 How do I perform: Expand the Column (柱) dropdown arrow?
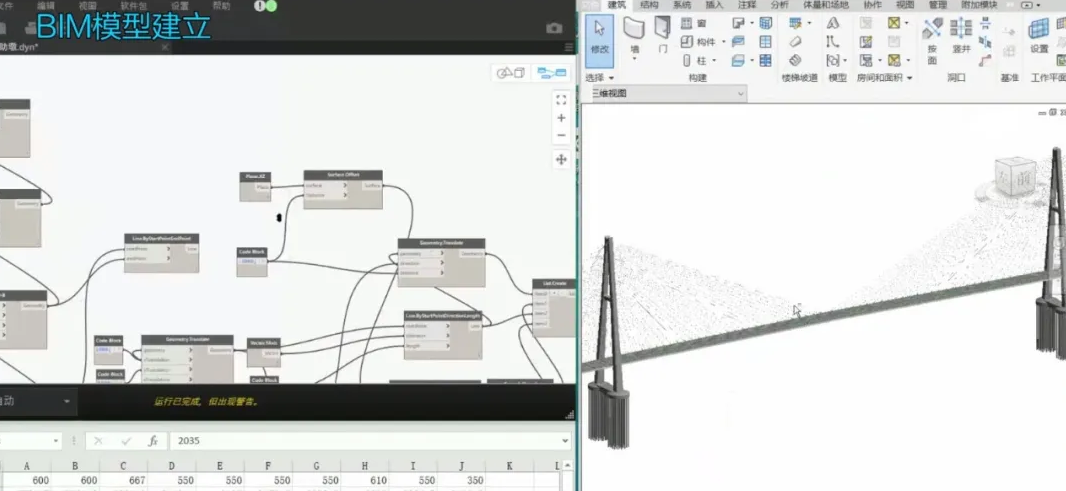tap(714, 61)
